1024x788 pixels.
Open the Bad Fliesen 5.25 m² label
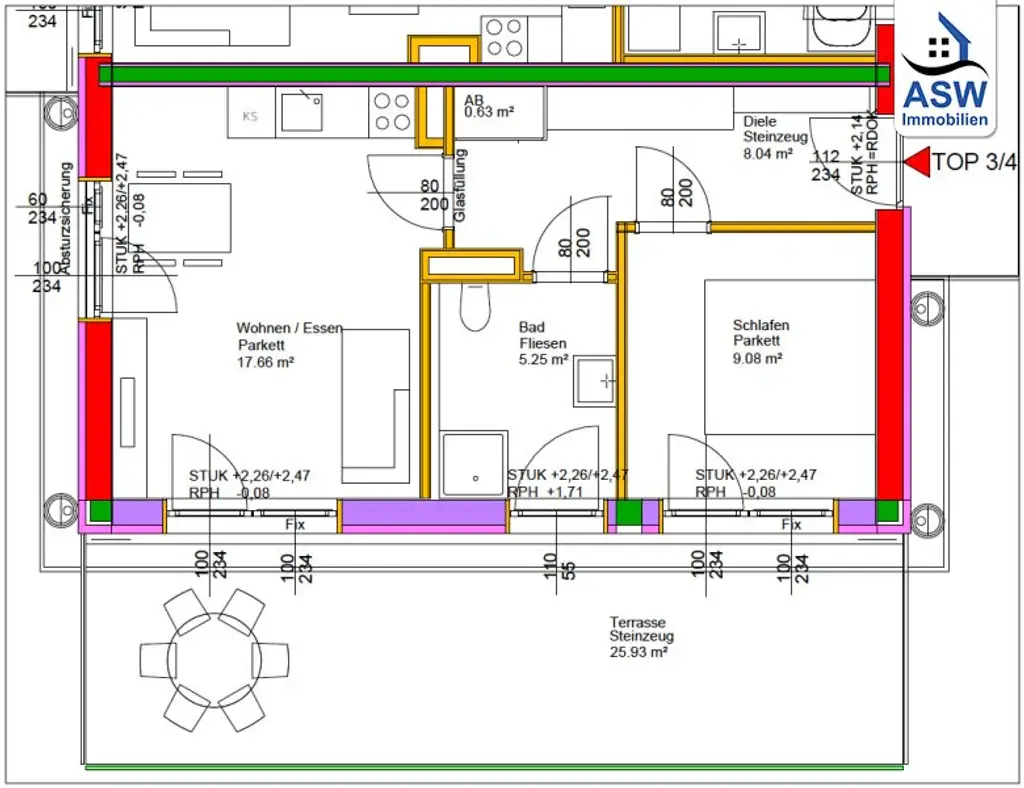click(543, 342)
